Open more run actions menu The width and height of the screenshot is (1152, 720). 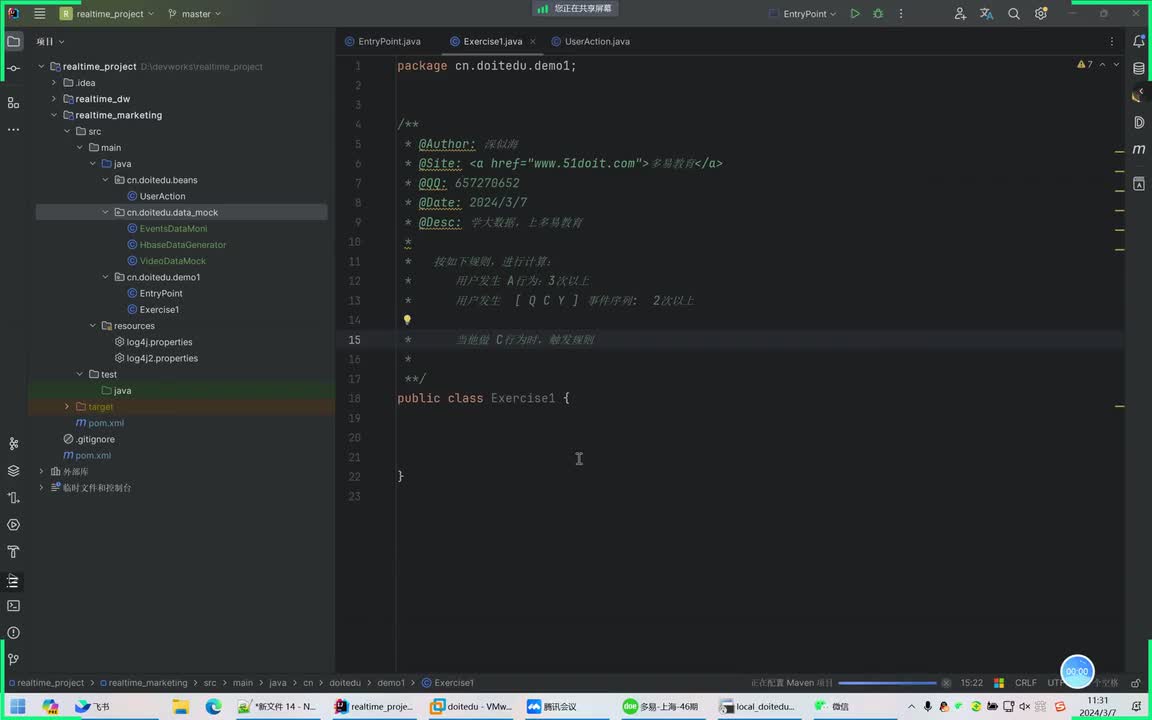(901, 13)
